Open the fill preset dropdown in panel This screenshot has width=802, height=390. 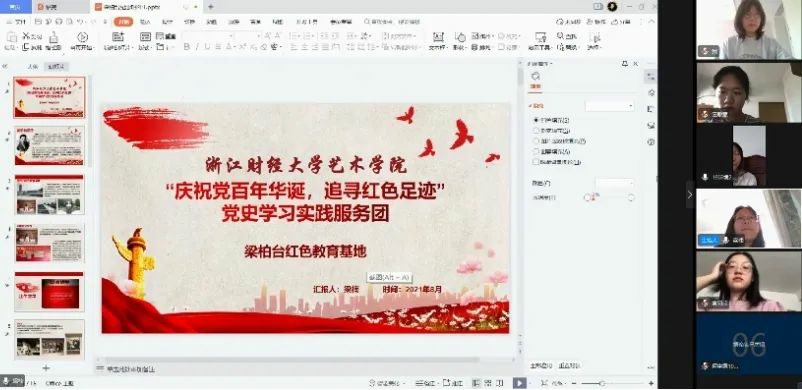tap(610, 106)
